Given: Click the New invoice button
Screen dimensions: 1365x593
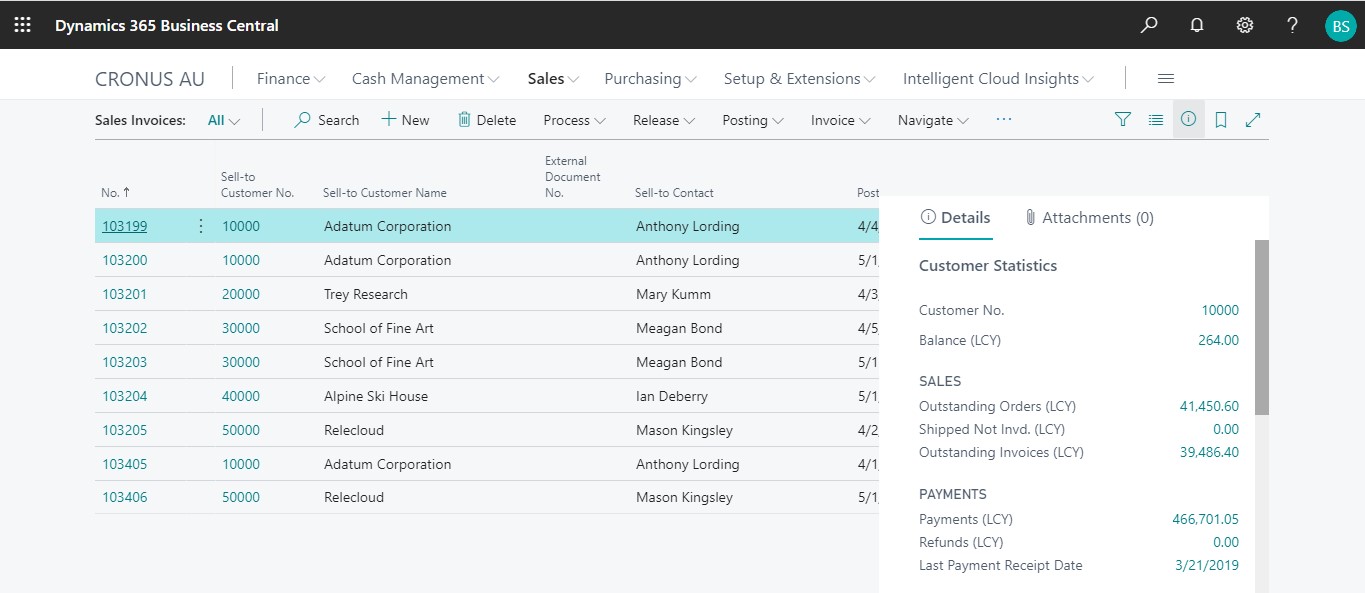Looking at the screenshot, I should coord(405,120).
